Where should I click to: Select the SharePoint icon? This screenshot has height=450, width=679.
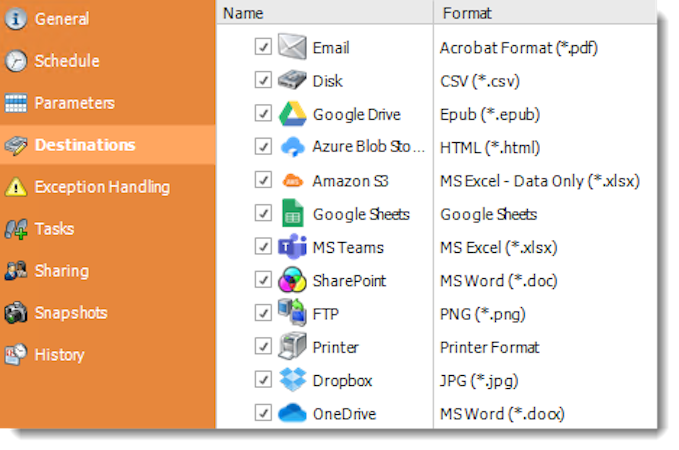click(292, 281)
